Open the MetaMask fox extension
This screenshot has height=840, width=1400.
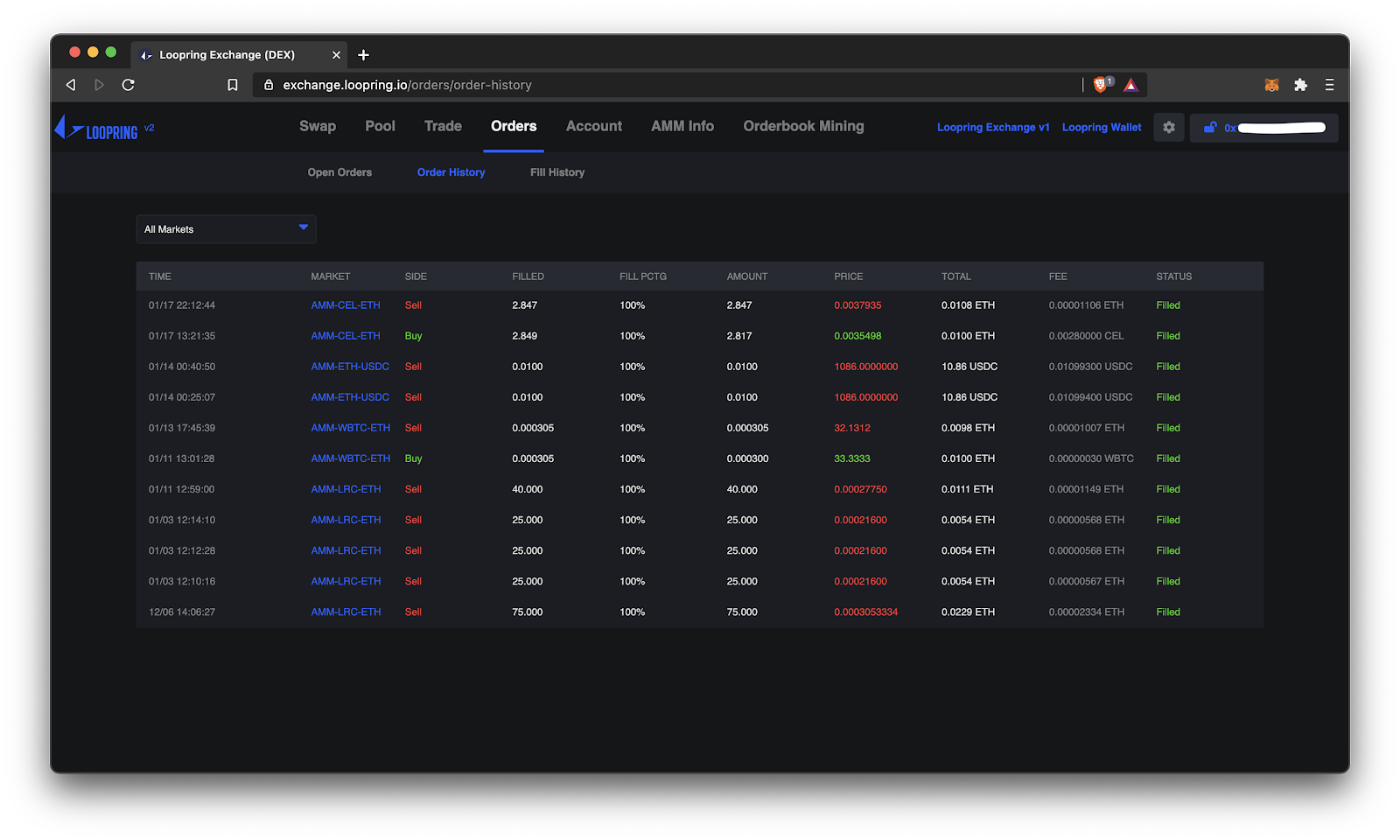tap(1271, 85)
